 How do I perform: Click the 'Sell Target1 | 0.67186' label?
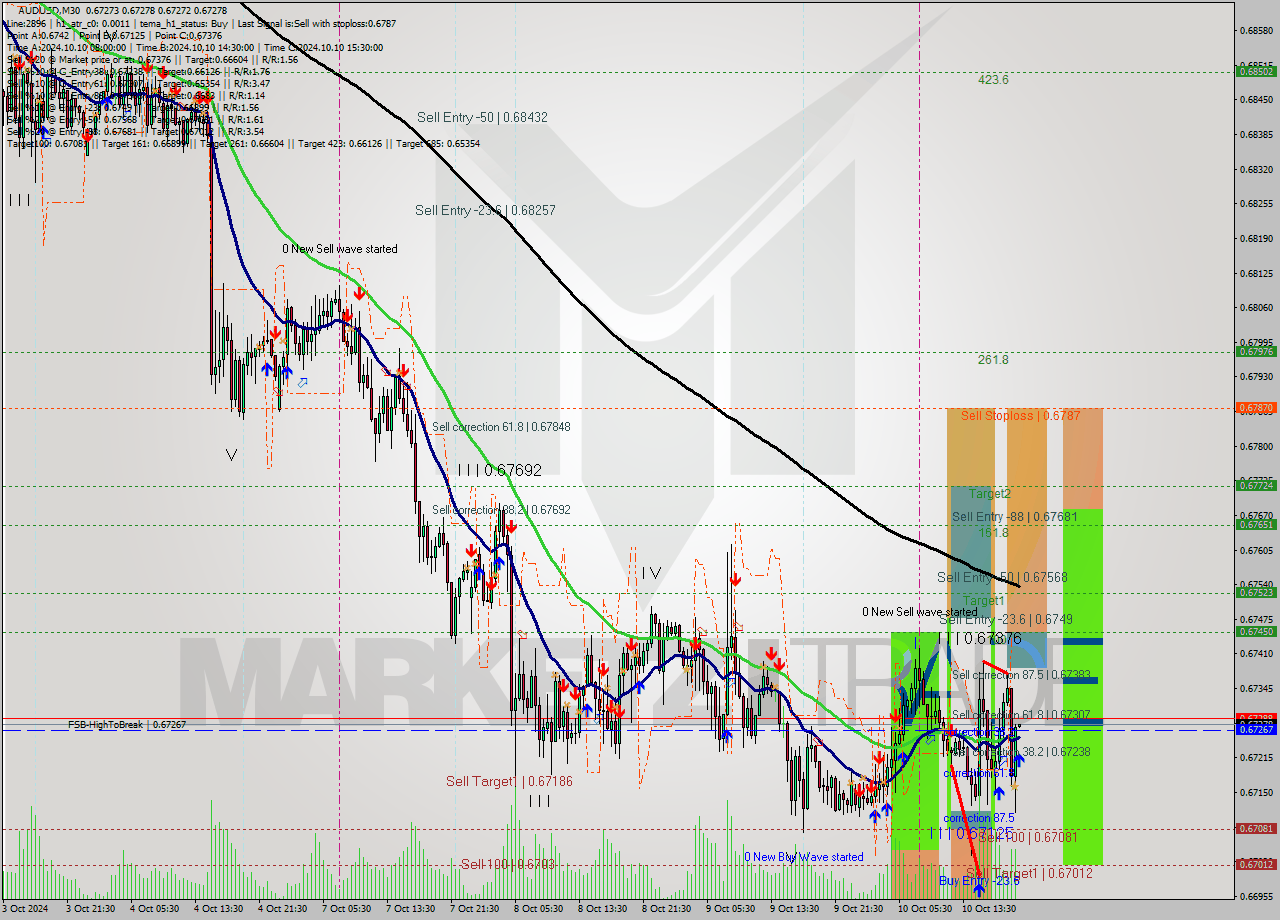(x=509, y=781)
